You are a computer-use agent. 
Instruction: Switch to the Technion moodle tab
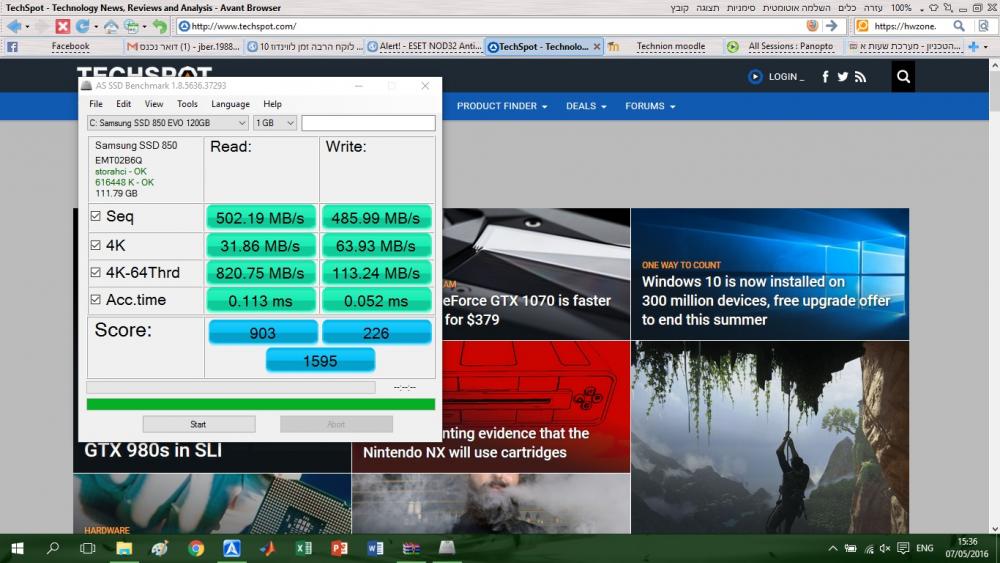[665, 47]
